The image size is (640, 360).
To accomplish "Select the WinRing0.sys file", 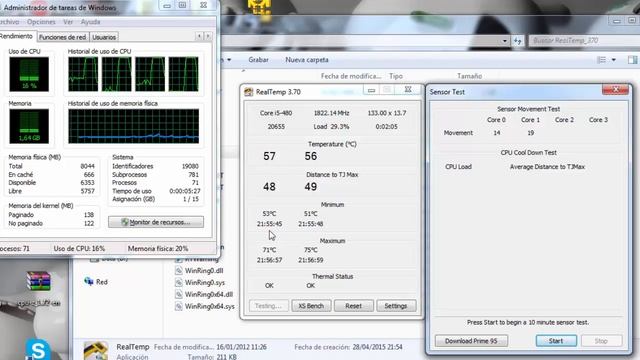I will click(x=205, y=282).
